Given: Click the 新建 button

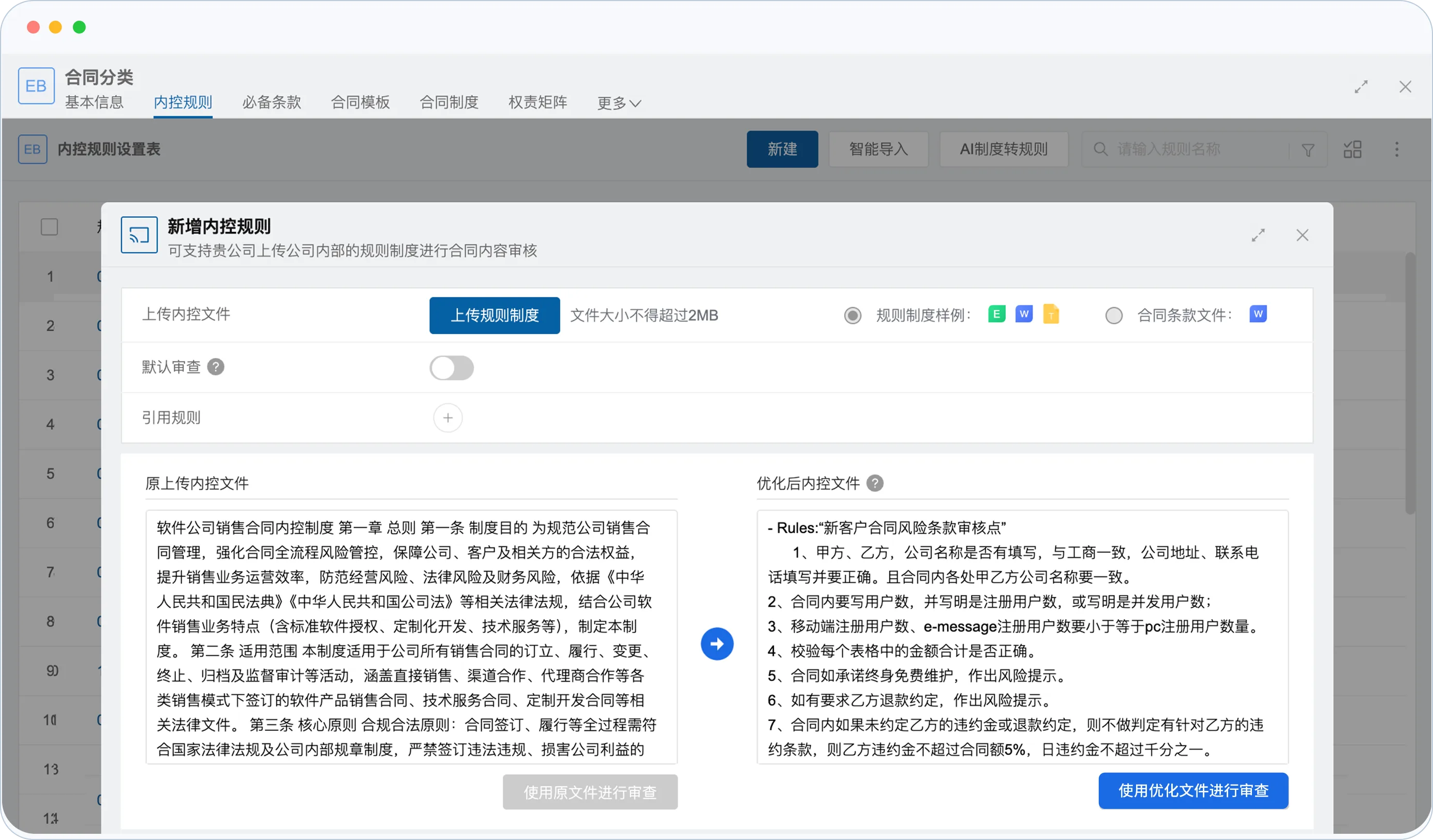Looking at the screenshot, I should point(783,149).
